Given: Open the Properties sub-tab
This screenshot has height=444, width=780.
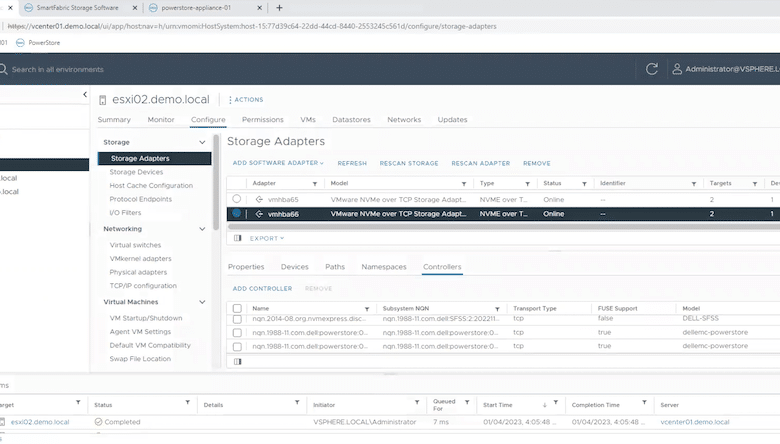Looking at the screenshot, I should tap(246, 267).
